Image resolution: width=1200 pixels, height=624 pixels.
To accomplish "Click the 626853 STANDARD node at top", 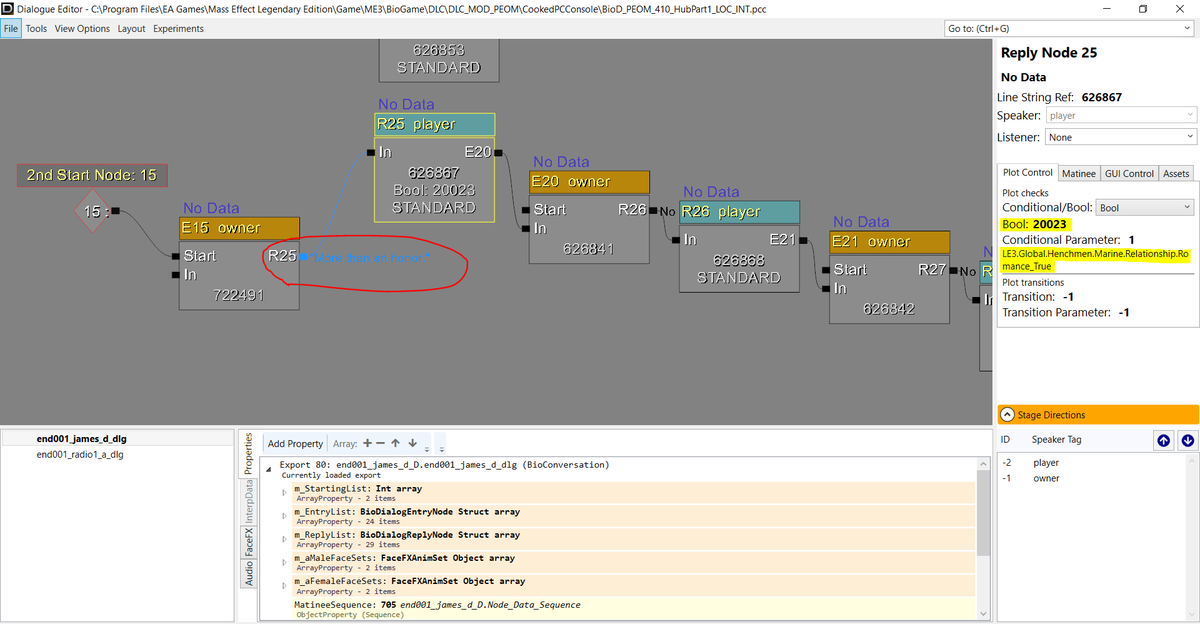I will click(438, 59).
